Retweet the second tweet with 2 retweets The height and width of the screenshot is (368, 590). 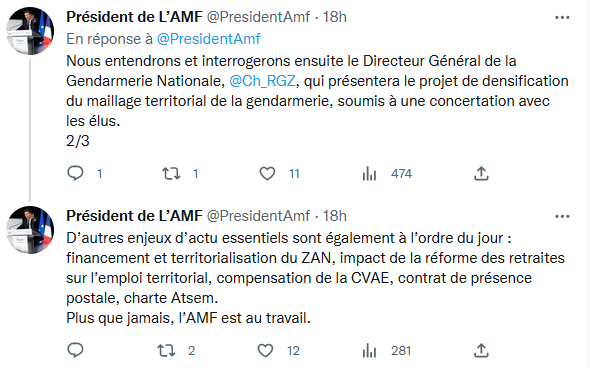tap(166, 351)
